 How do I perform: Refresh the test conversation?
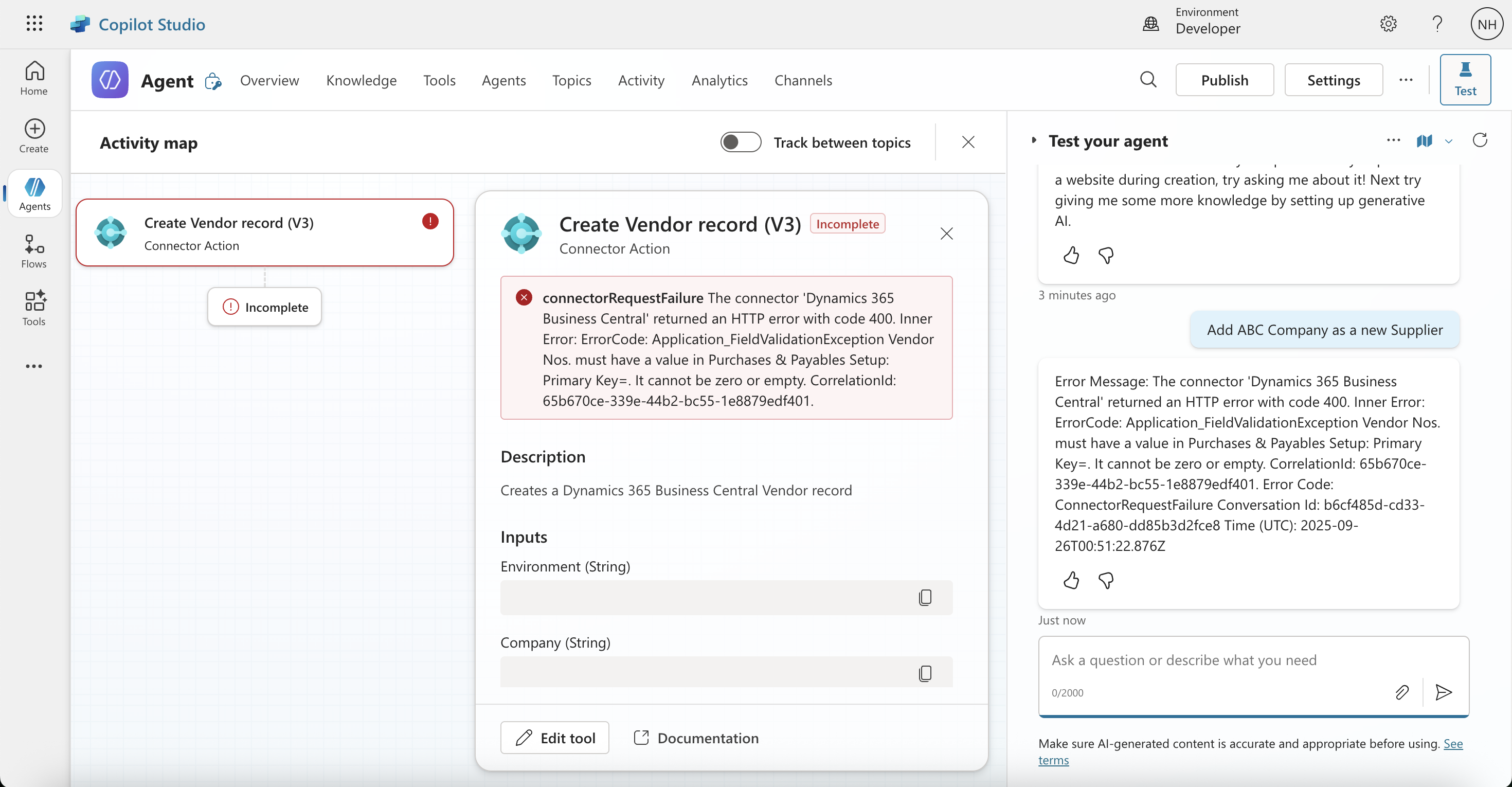(1480, 140)
